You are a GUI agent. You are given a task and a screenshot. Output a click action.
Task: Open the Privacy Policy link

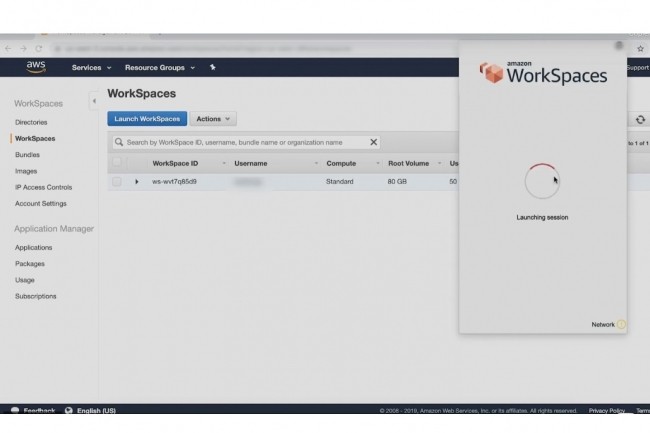pyautogui.click(x=606, y=410)
